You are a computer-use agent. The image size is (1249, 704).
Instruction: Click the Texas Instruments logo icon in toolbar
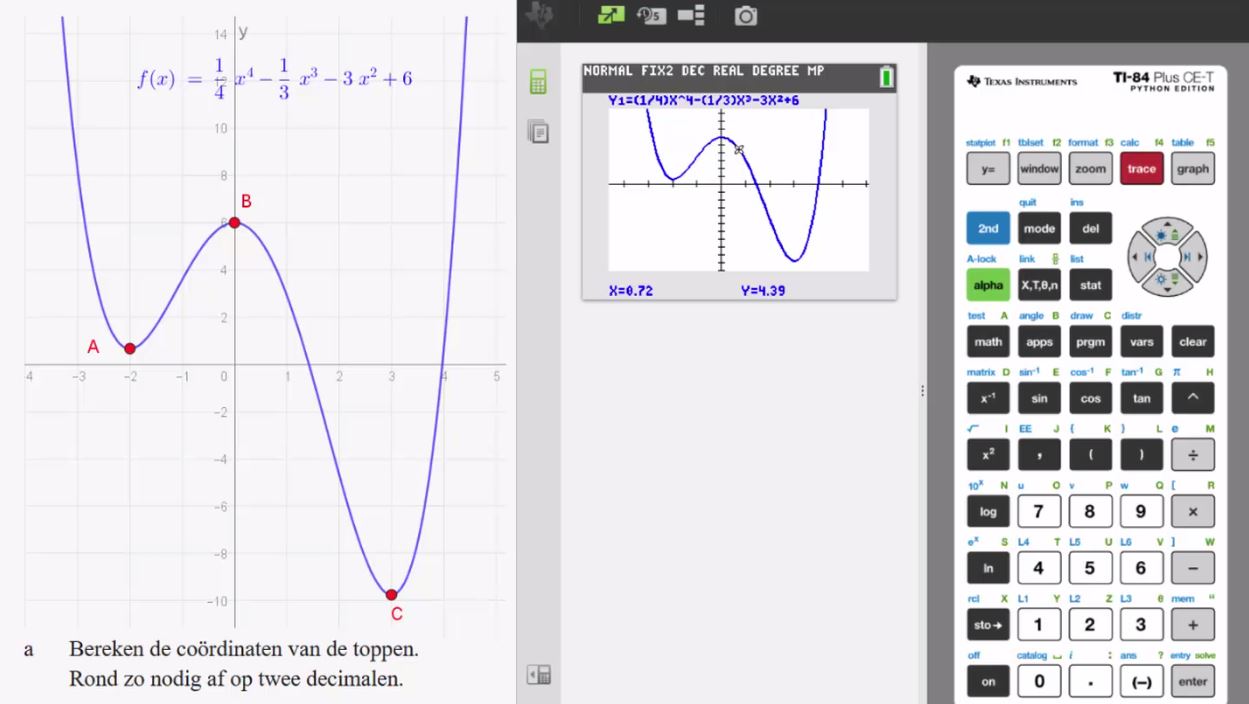click(x=541, y=16)
